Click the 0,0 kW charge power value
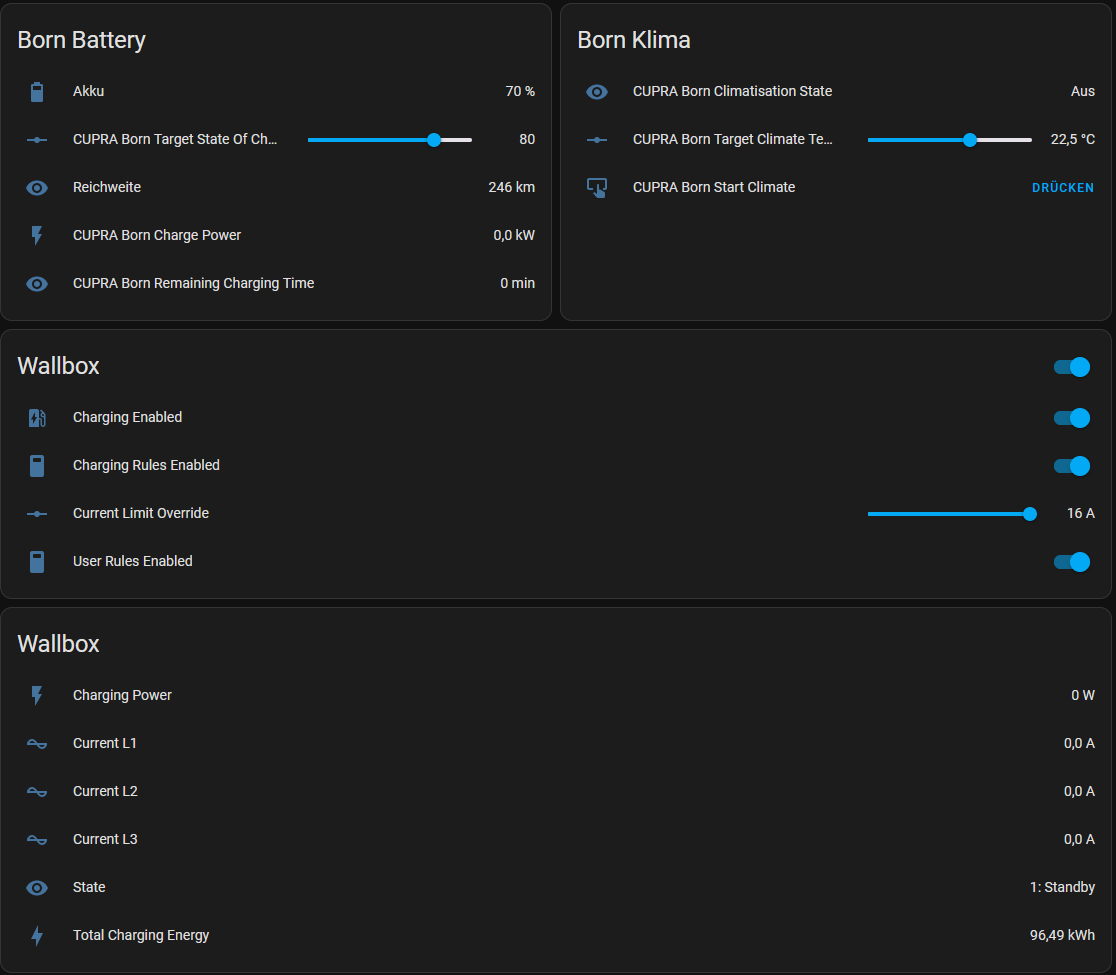1116x975 pixels. click(x=514, y=236)
